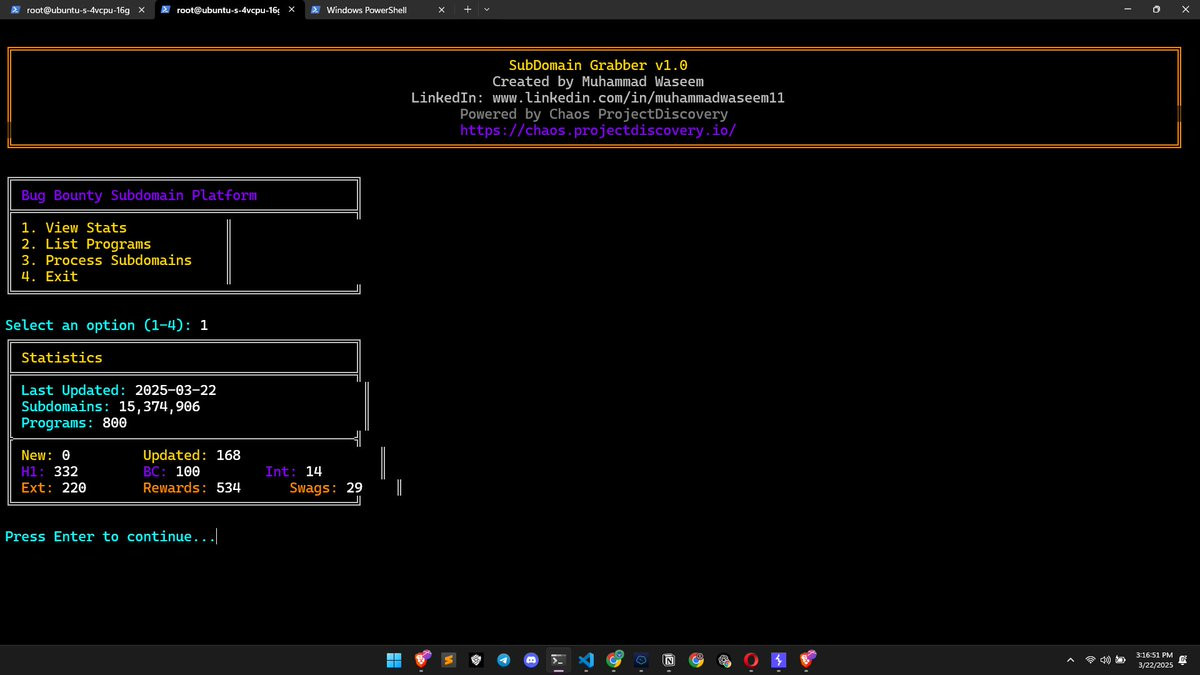Click the 'New: 0' stat
The width and height of the screenshot is (1200, 675).
click(45, 455)
